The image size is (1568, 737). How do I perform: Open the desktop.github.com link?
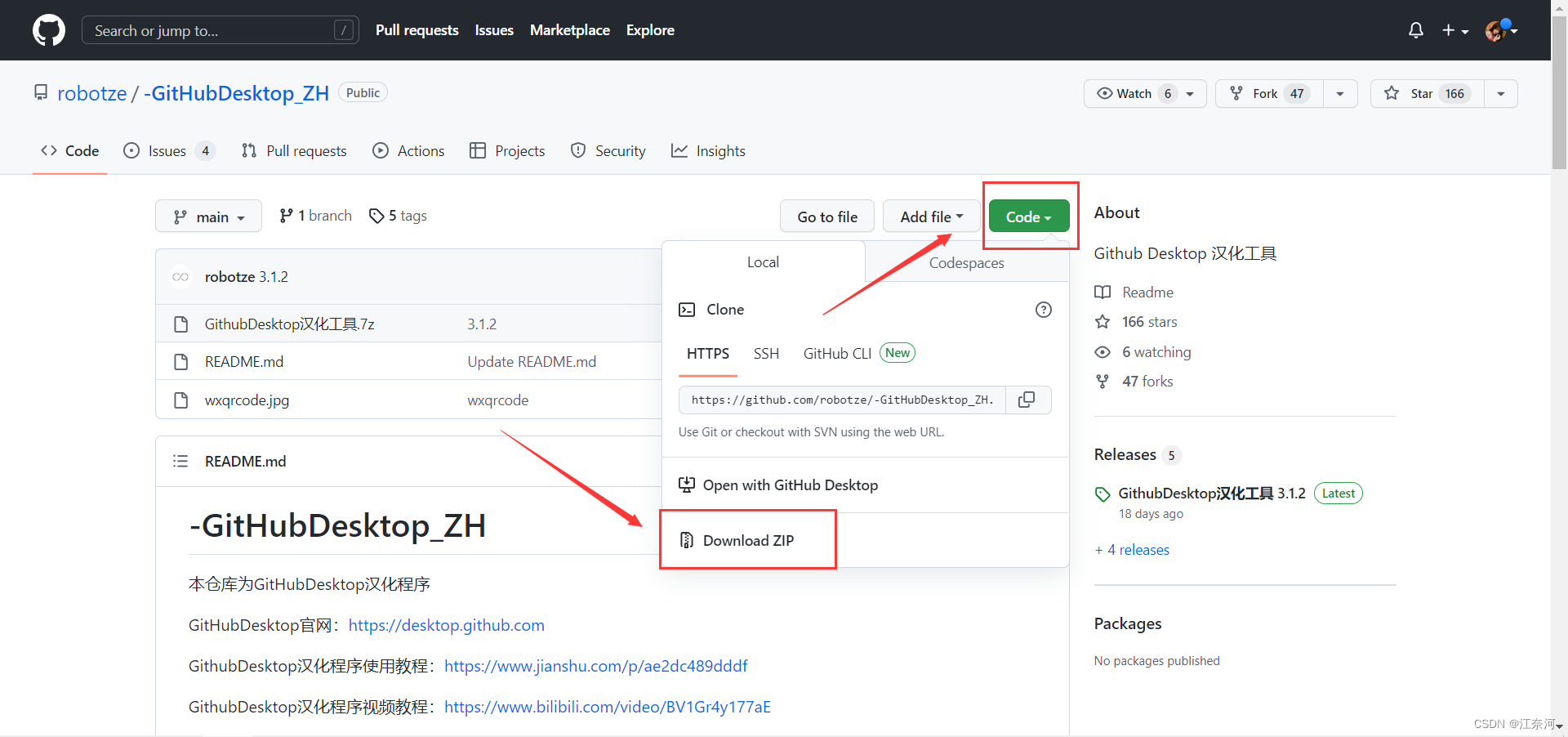click(x=447, y=625)
